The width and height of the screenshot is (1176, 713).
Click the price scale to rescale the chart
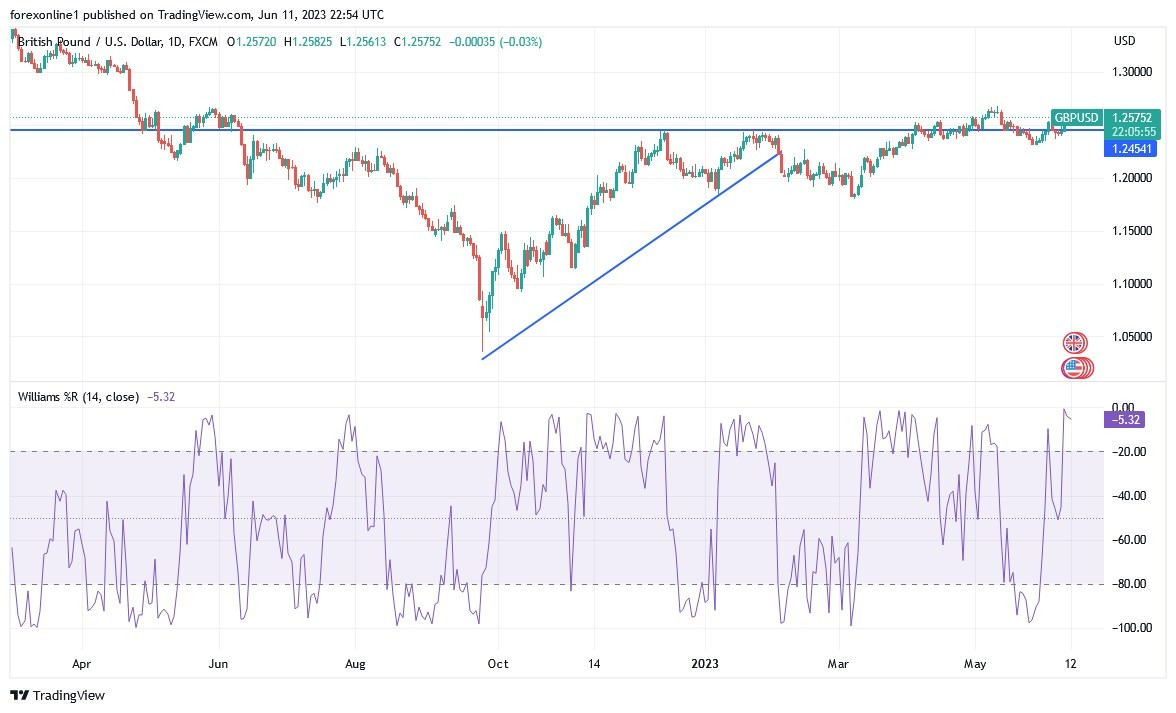click(x=1130, y=250)
